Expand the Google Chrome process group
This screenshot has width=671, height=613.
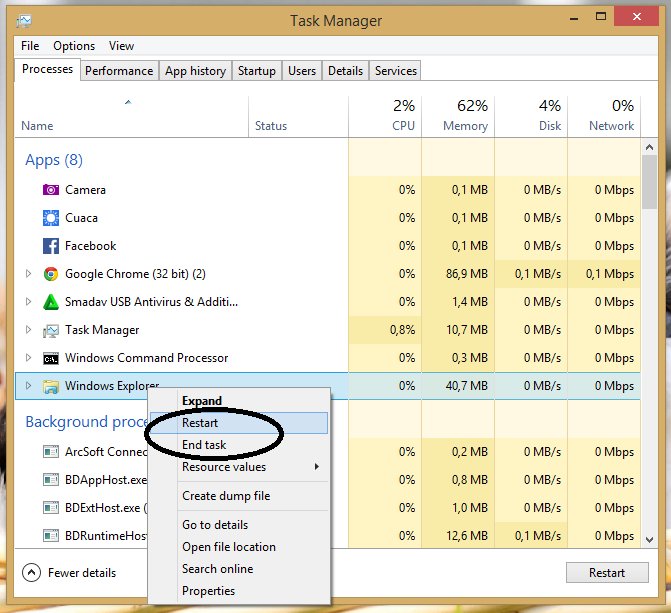pyautogui.click(x=28, y=274)
